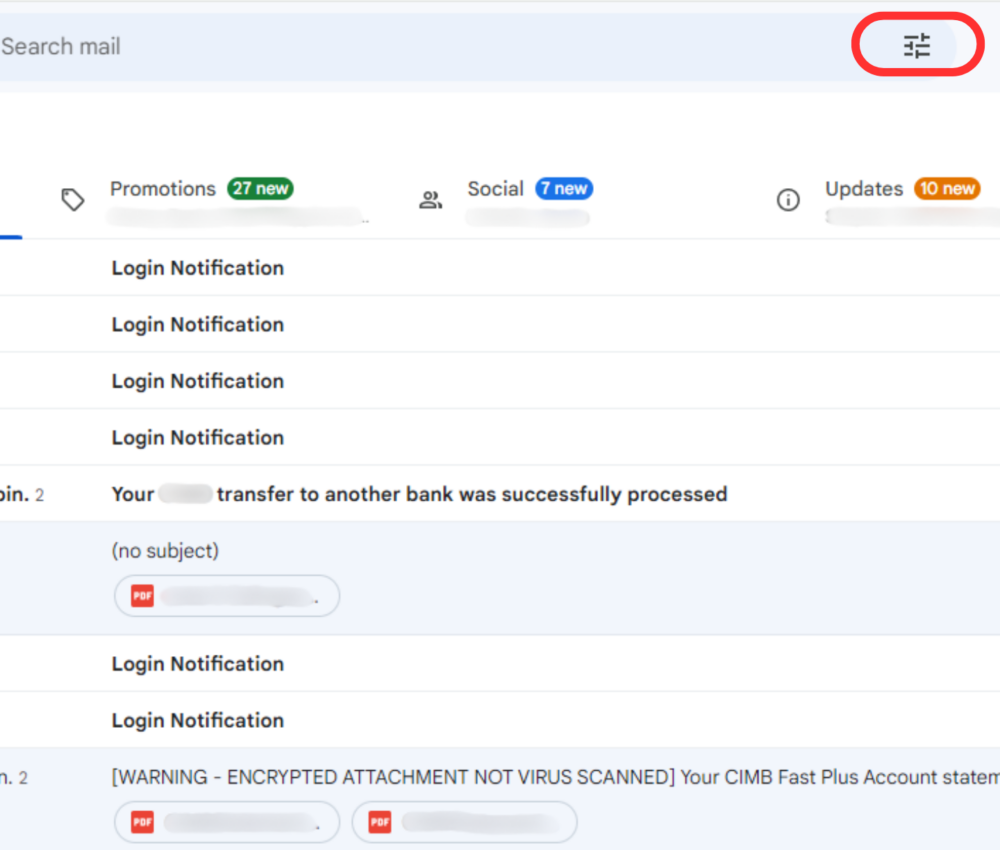Click the PDF icon on the no-subject attachment

pyautogui.click(x=140, y=595)
